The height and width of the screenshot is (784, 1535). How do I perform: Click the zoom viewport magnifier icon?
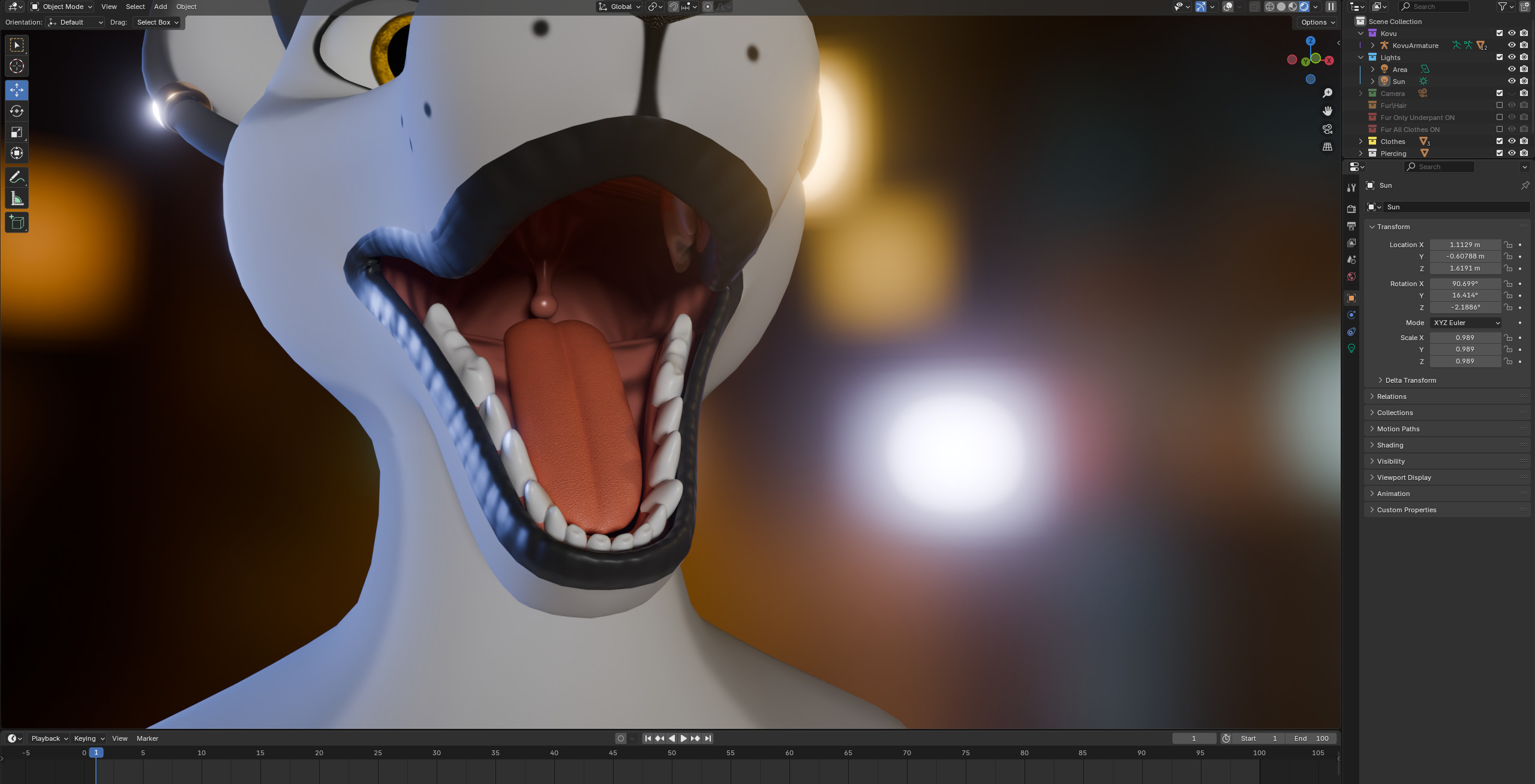coord(1327,93)
